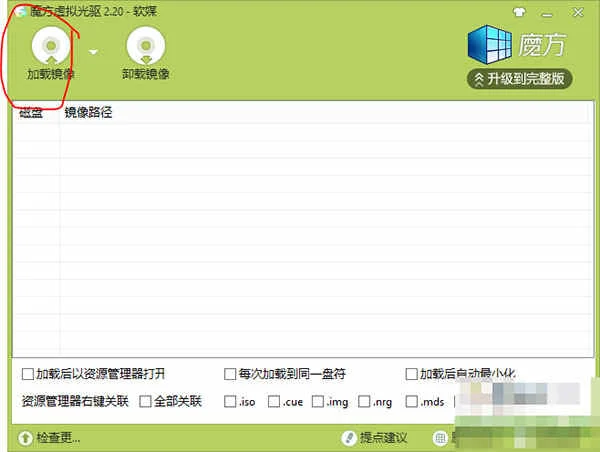Viewport: 600px width, 452px height.
Task: Click the 加载镜像 (load image) disc icon
Action: (51, 46)
